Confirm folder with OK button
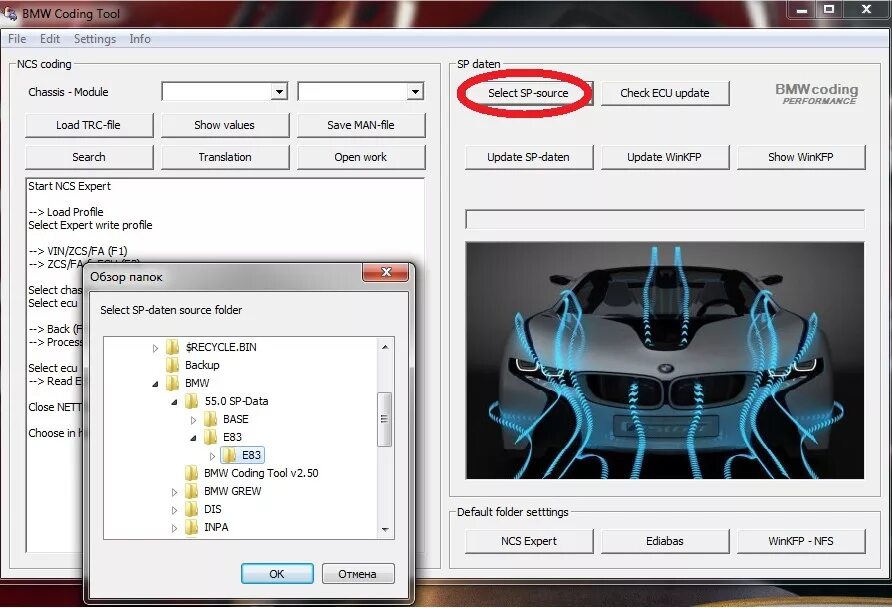The height and width of the screenshot is (608, 892). [x=277, y=574]
